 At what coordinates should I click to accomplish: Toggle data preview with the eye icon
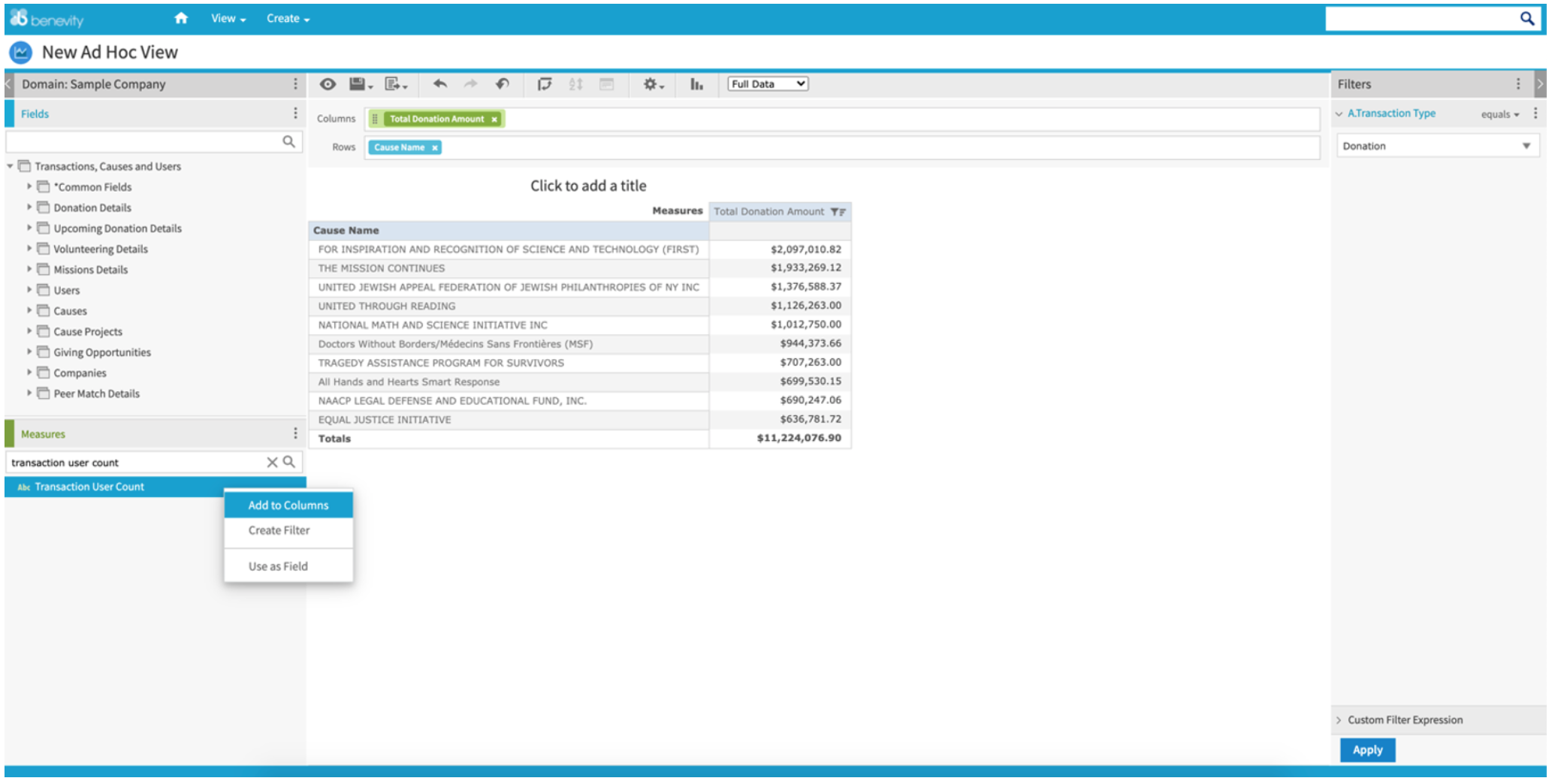click(x=327, y=84)
